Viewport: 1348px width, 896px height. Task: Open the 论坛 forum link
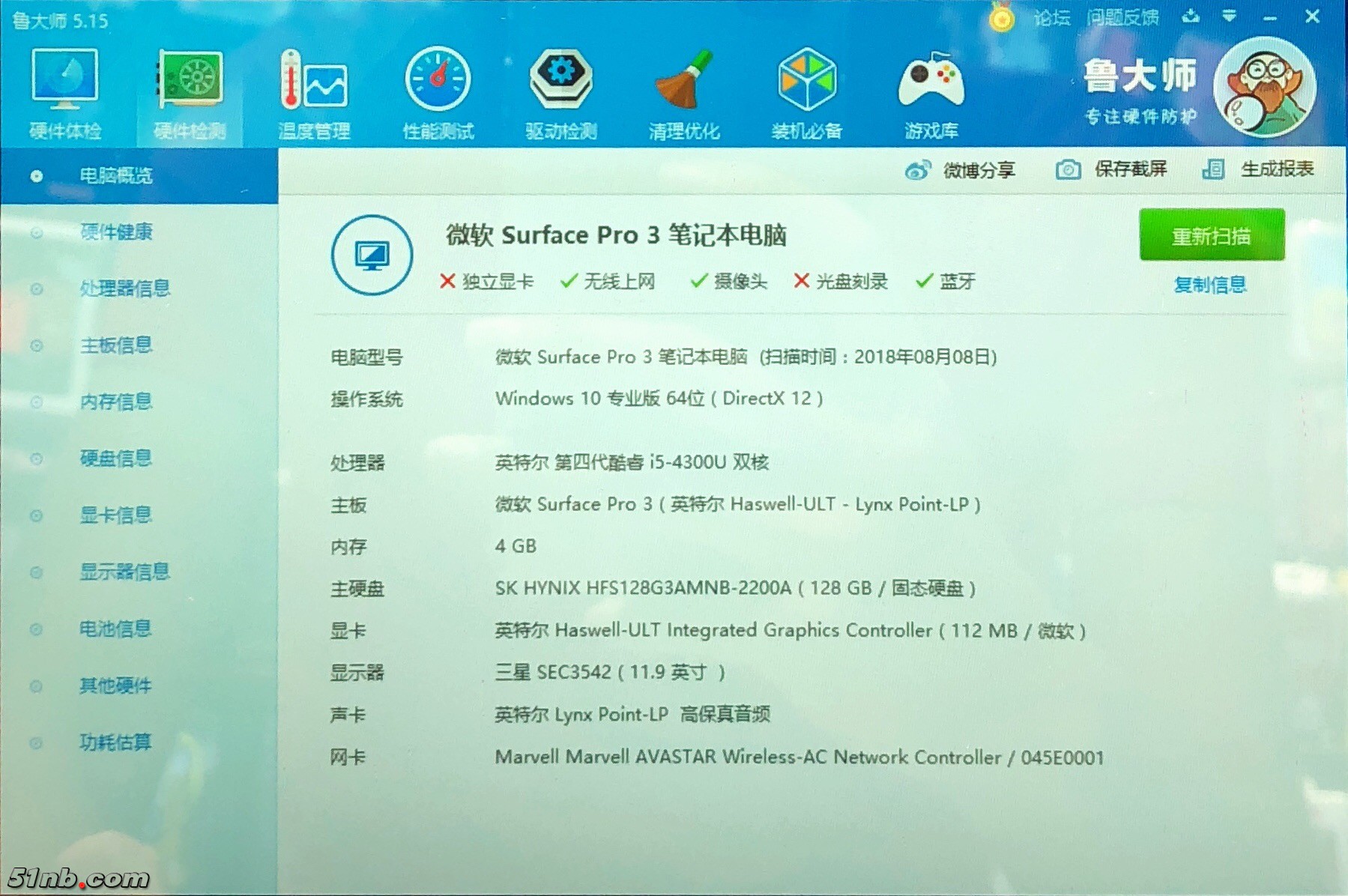point(1051,18)
